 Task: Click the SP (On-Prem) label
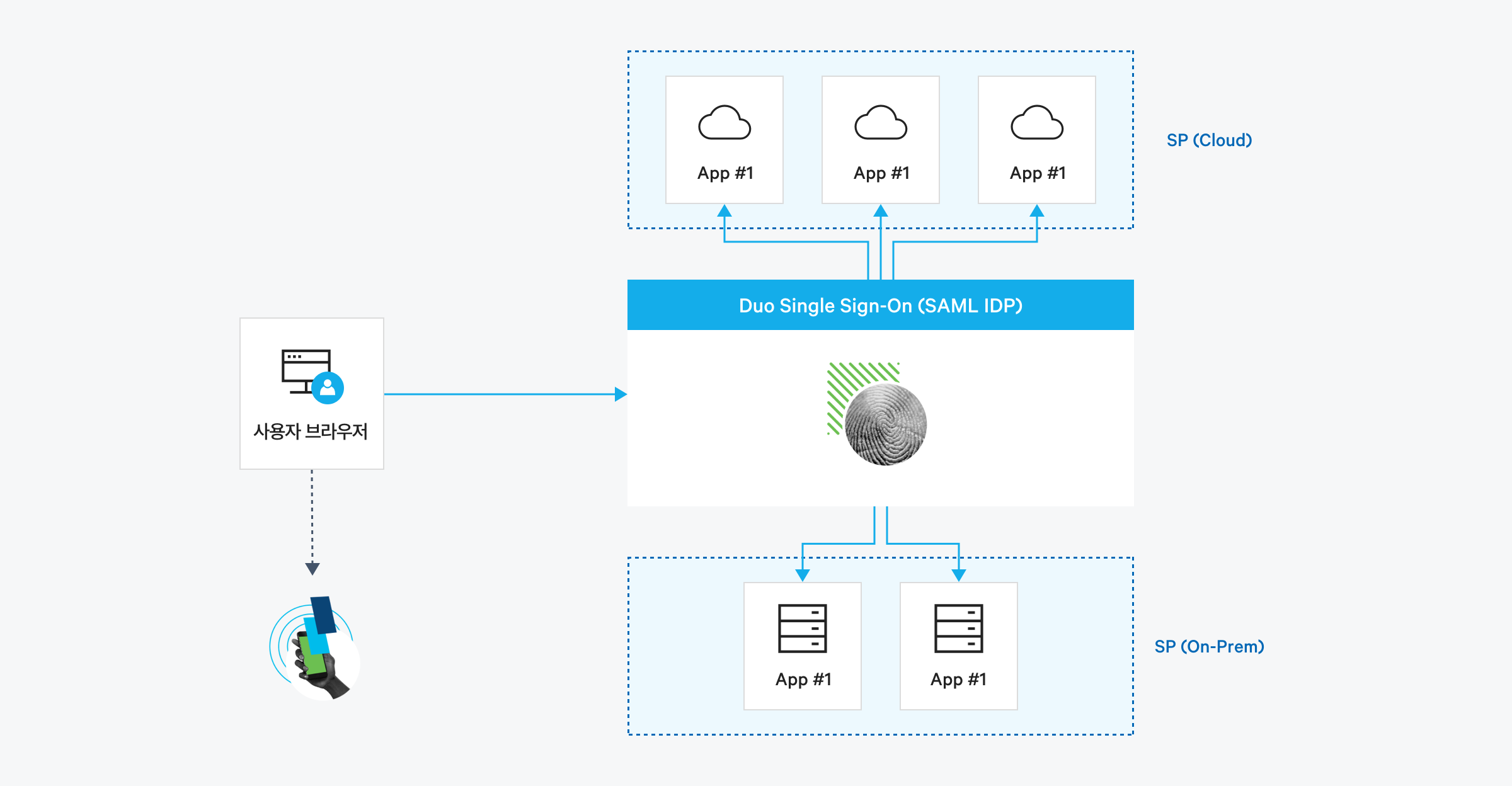[x=1208, y=646]
